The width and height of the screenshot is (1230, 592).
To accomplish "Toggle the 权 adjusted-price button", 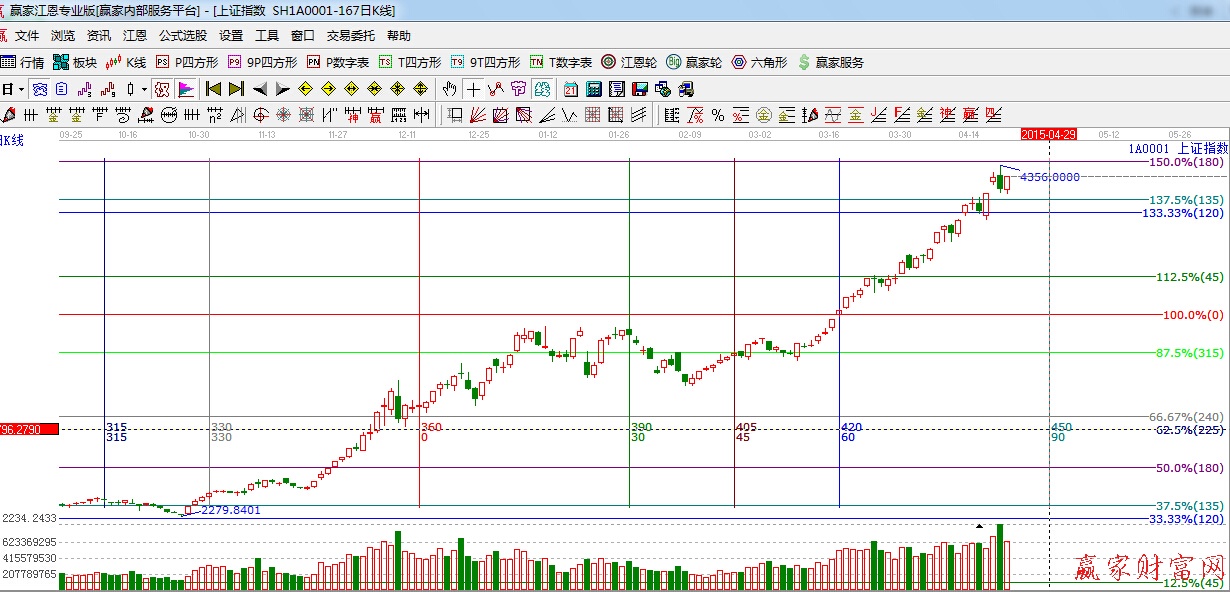I will point(161,89).
